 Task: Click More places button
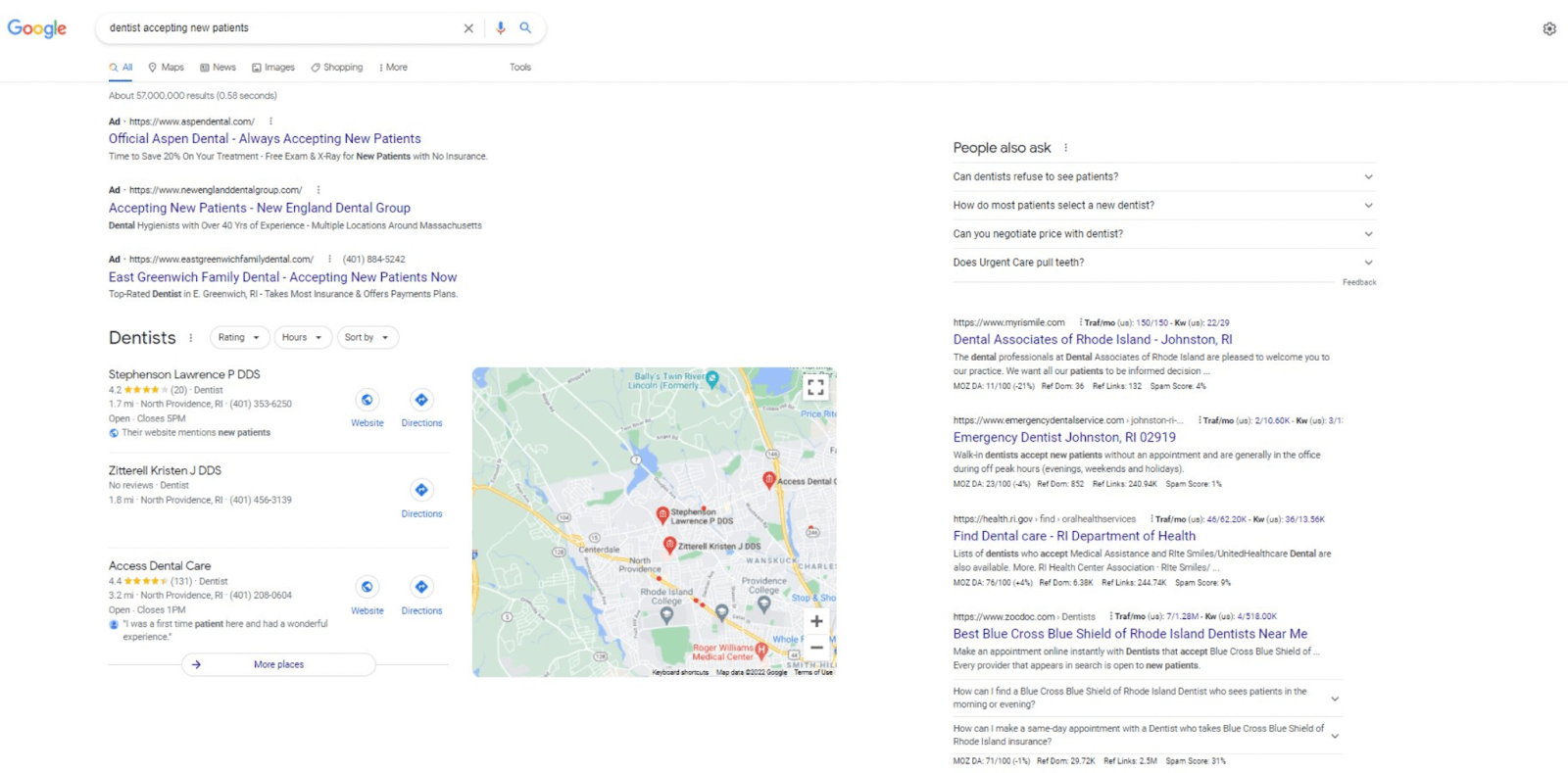pos(278,664)
